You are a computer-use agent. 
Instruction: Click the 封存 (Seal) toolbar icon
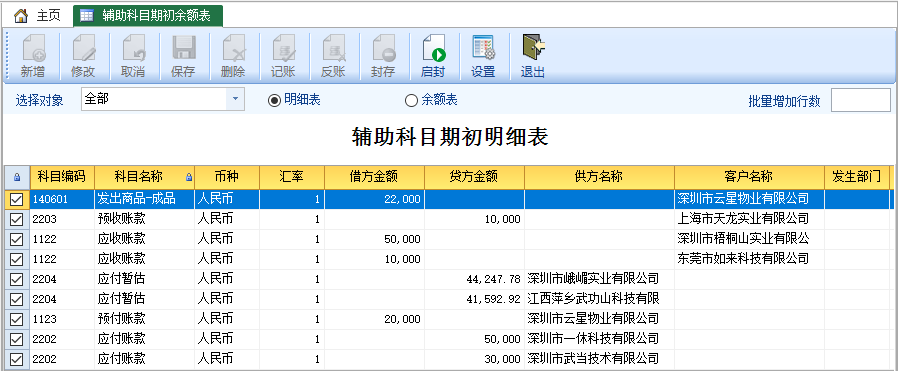point(383,48)
